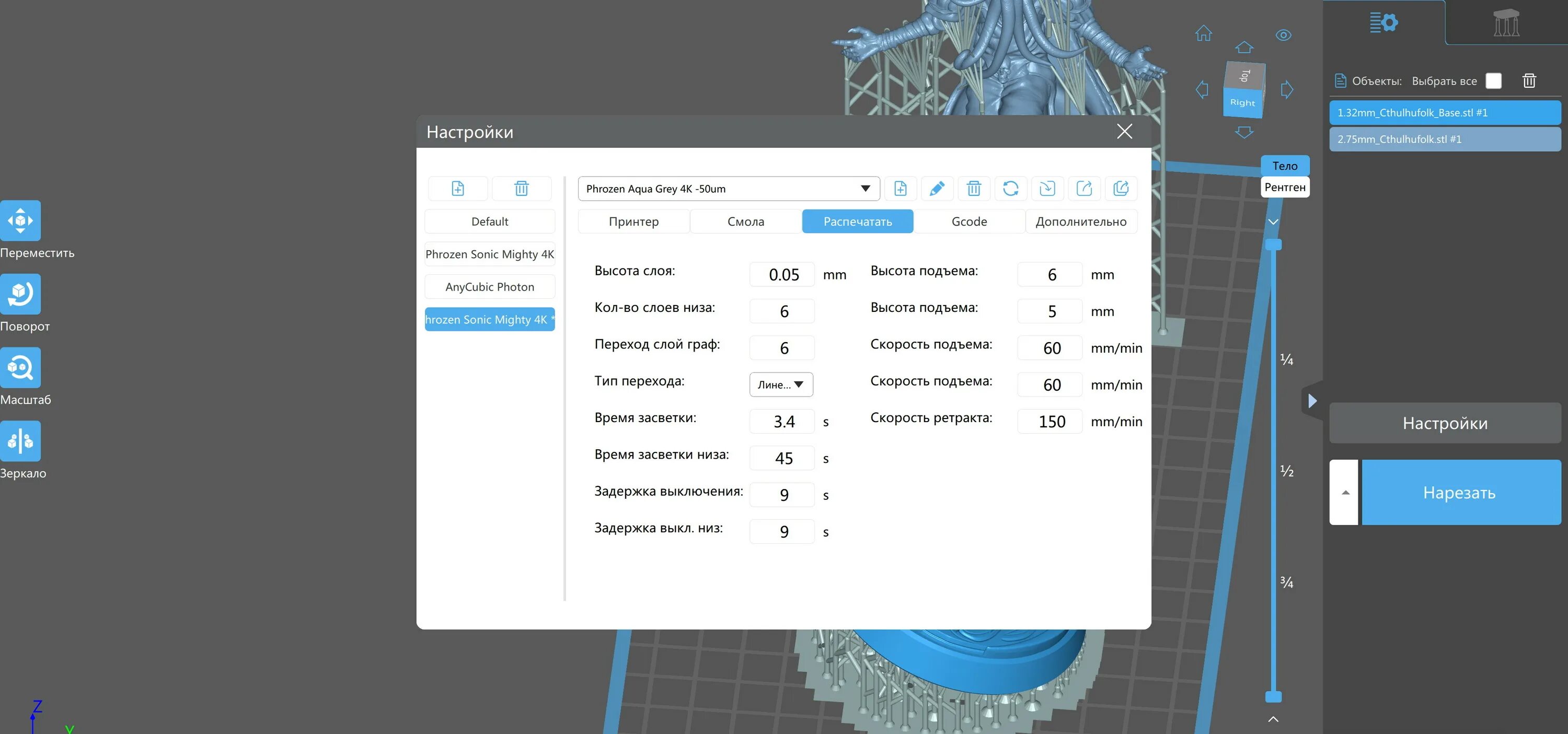Screen dimensions: 1568x734
Task: Click the pencil edit resin profile icon
Action: pyautogui.click(x=937, y=189)
